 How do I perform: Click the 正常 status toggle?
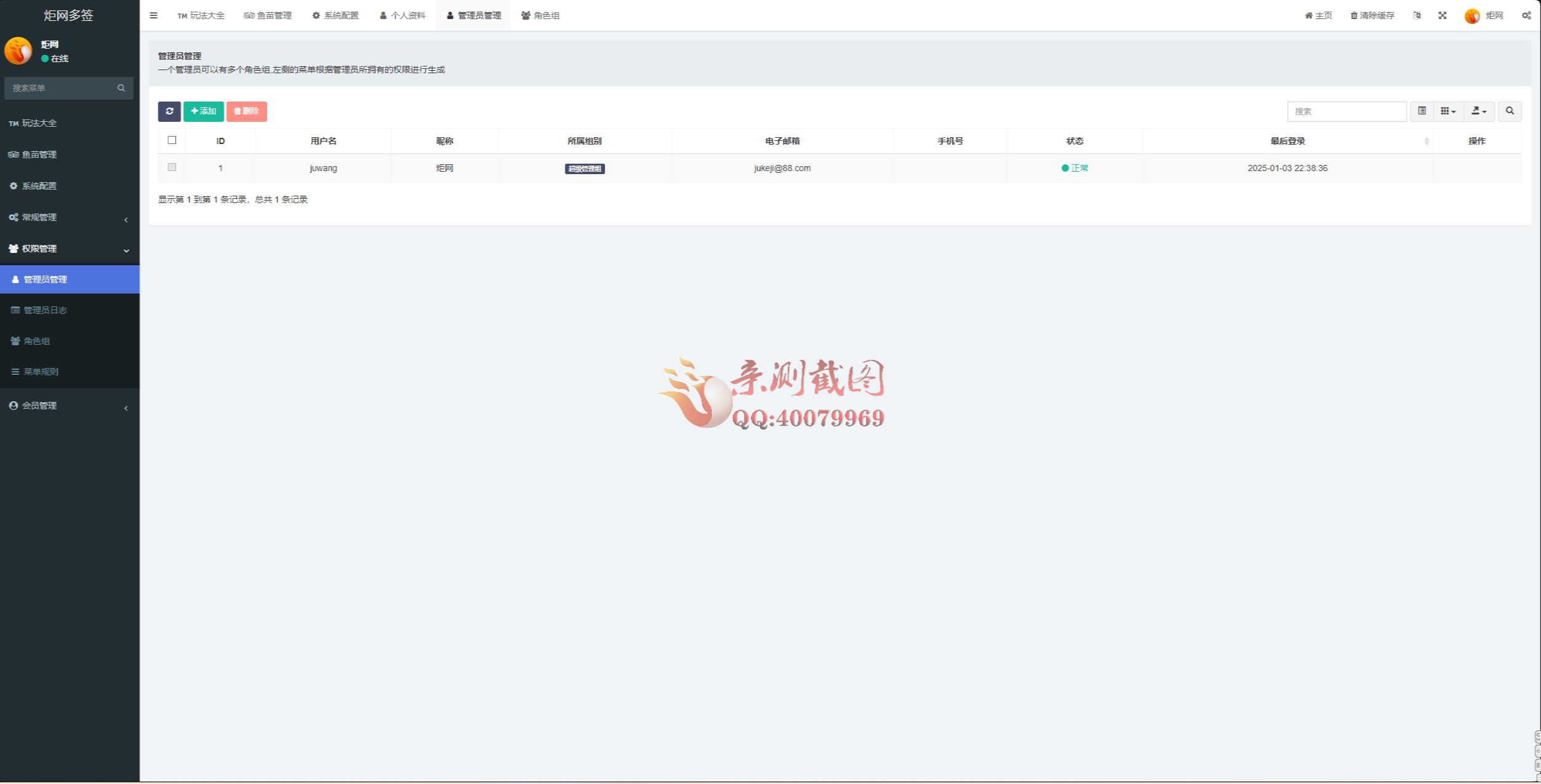[x=1075, y=168]
